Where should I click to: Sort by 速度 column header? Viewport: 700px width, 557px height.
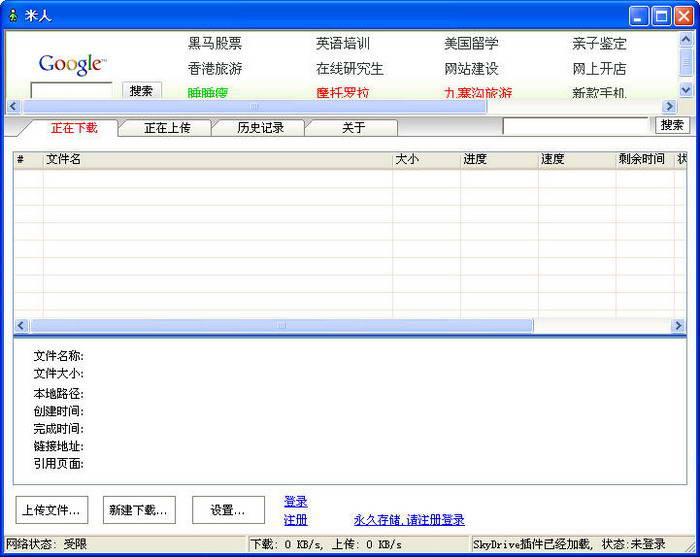577,159
